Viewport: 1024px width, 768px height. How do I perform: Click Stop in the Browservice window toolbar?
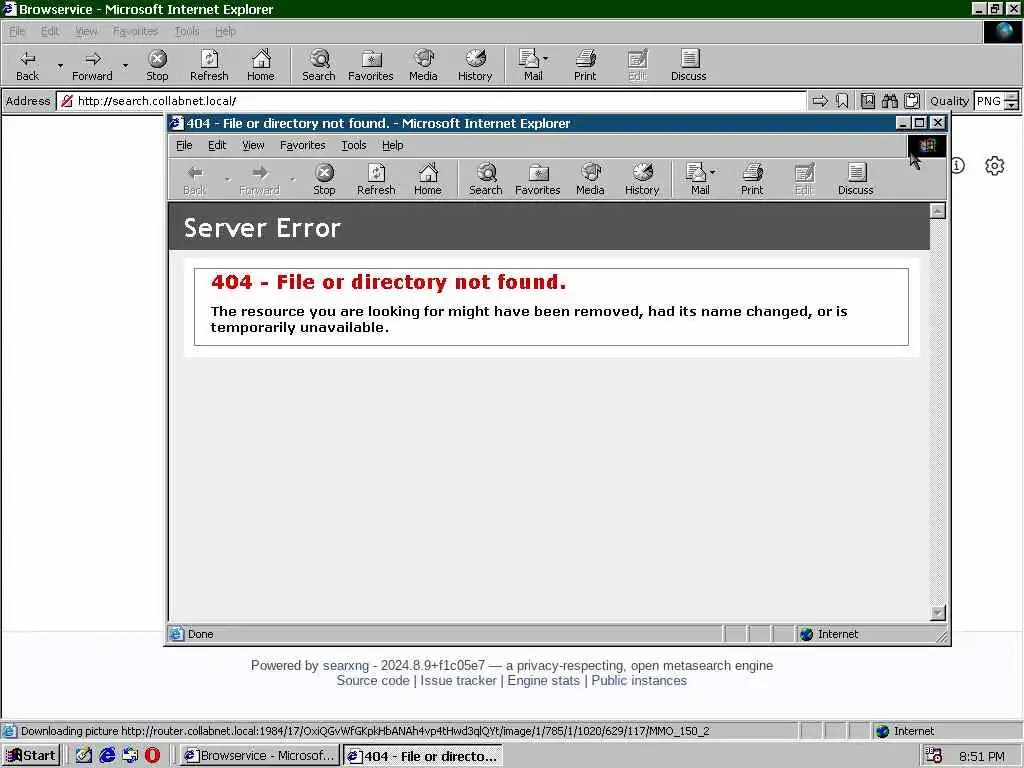pos(157,65)
